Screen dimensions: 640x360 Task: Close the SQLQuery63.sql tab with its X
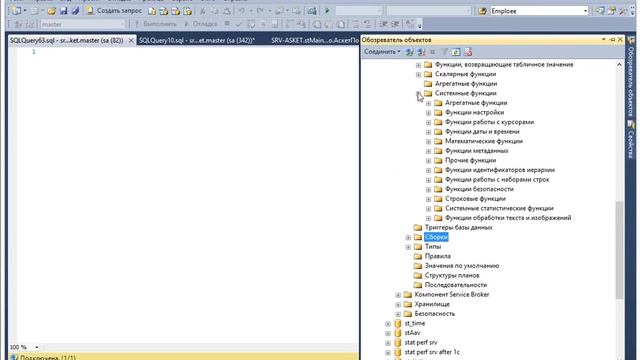pos(131,40)
